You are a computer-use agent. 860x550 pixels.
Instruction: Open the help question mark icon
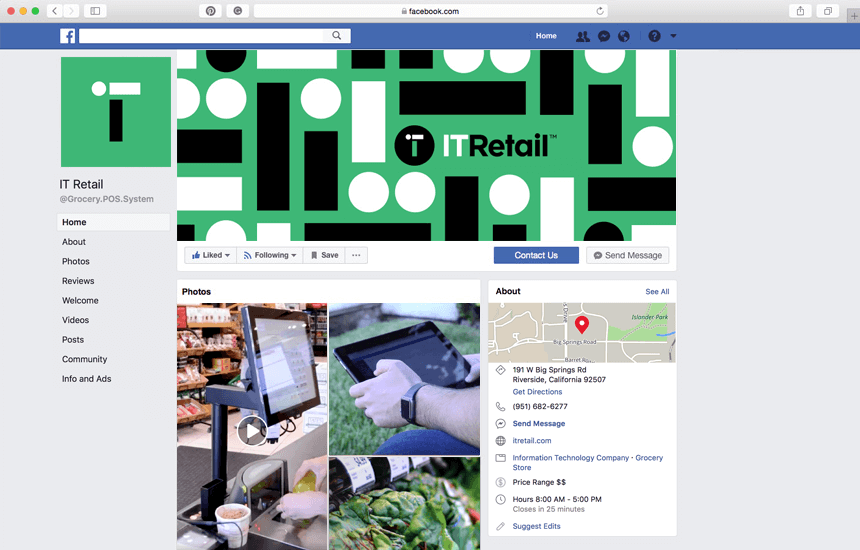[654, 36]
